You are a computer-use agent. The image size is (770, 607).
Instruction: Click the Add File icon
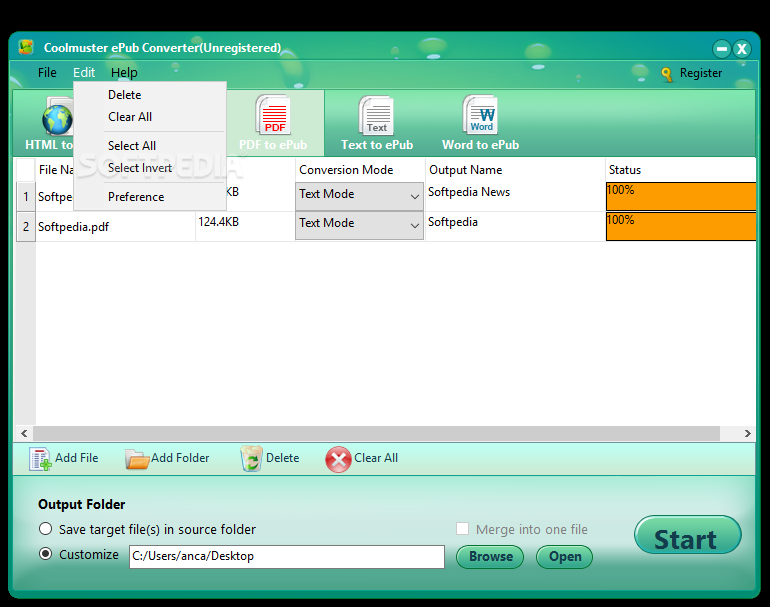40,459
